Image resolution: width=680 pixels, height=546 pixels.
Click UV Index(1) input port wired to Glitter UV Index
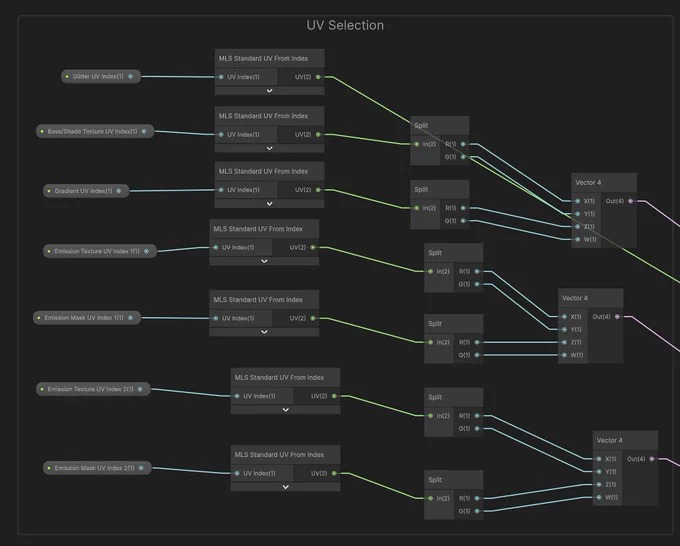(x=221, y=77)
